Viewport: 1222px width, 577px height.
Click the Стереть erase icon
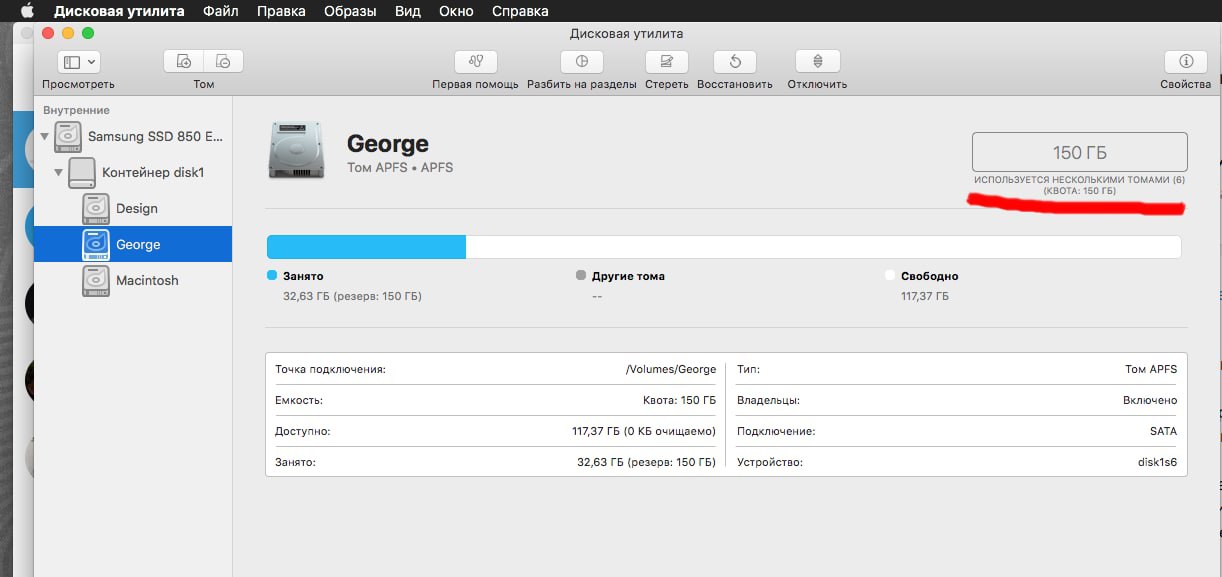point(666,61)
